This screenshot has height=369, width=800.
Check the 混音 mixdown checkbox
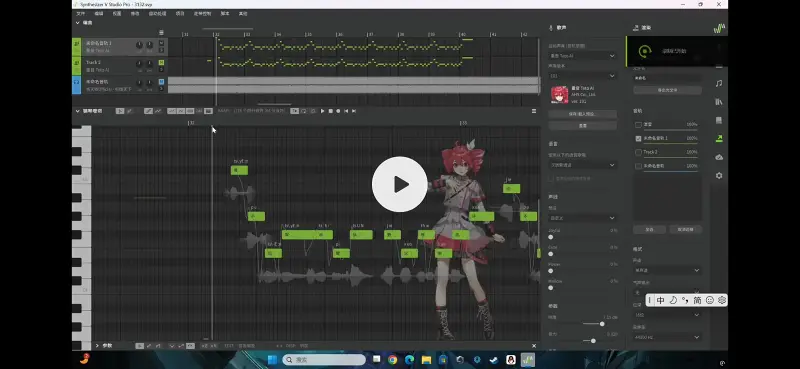tap(638, 125)
